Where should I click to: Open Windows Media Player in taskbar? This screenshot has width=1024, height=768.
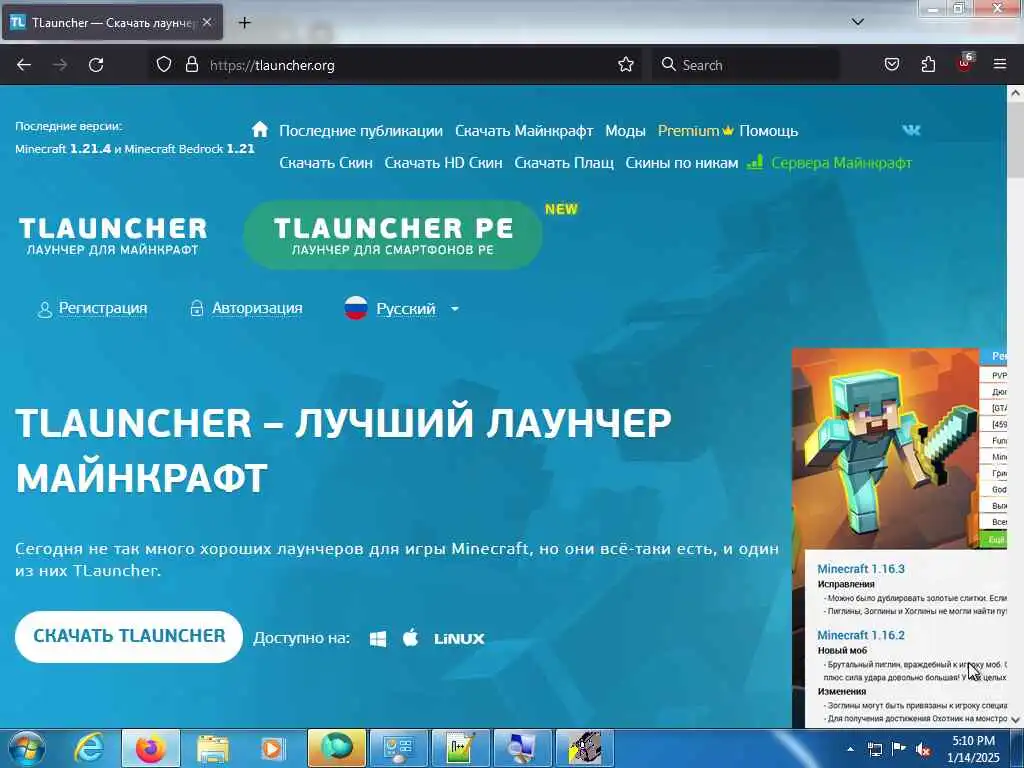[x=273, y=748]
